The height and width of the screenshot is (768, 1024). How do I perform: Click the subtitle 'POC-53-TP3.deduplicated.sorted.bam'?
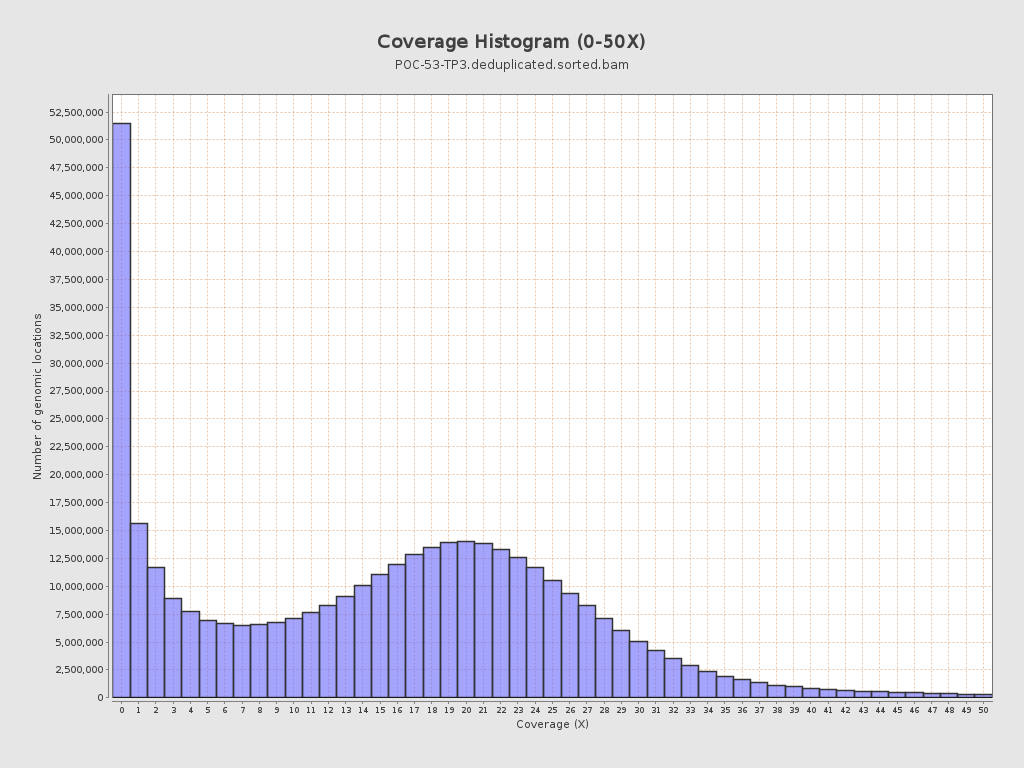[511, 65]
